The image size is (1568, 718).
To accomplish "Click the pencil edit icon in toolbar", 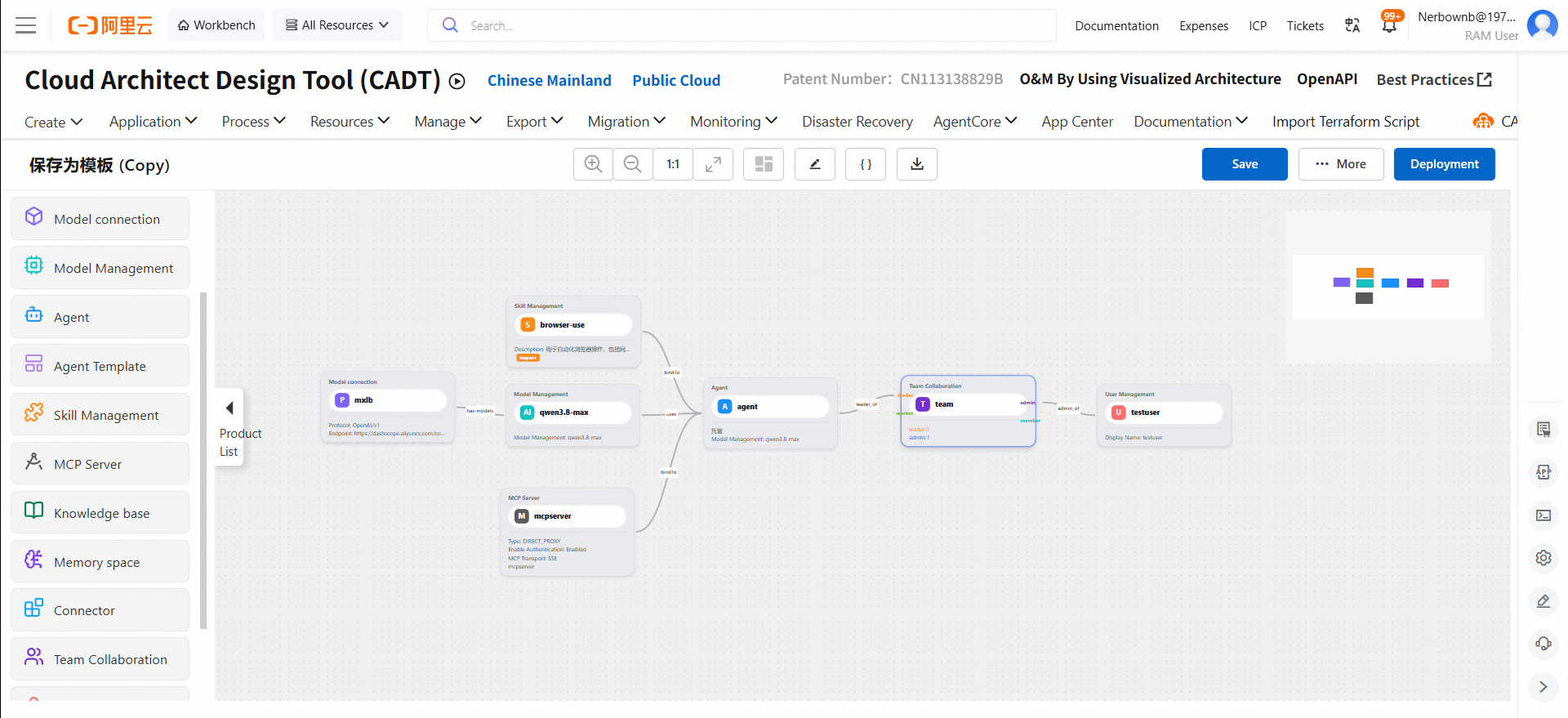I will tap(815, 164).
